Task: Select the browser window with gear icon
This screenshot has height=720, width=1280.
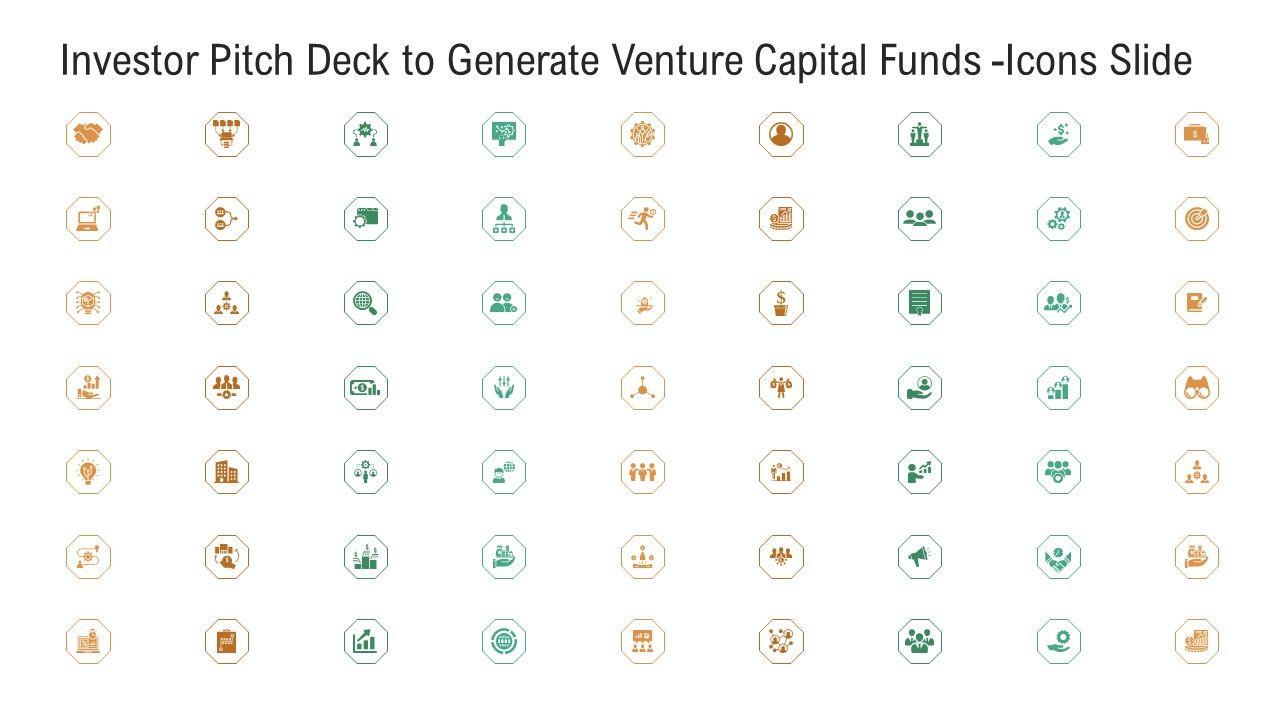Action: [366, 219]
